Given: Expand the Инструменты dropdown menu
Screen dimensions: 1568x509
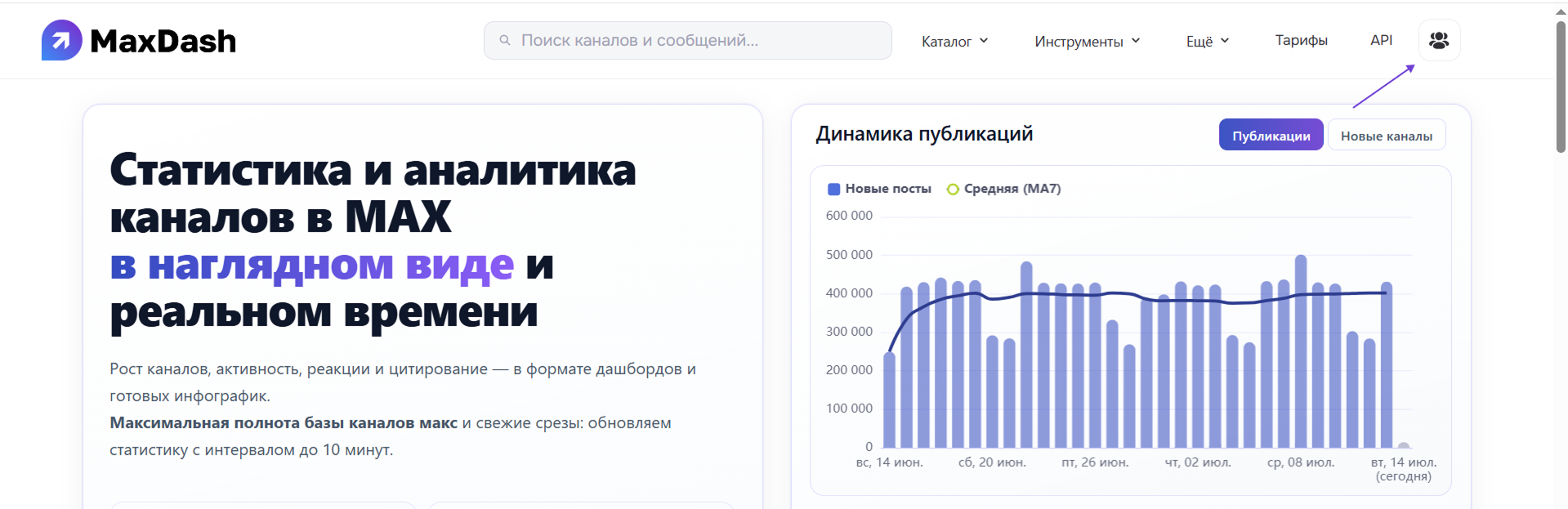Looking at the screenshot, I should [x=1088, y=41].
